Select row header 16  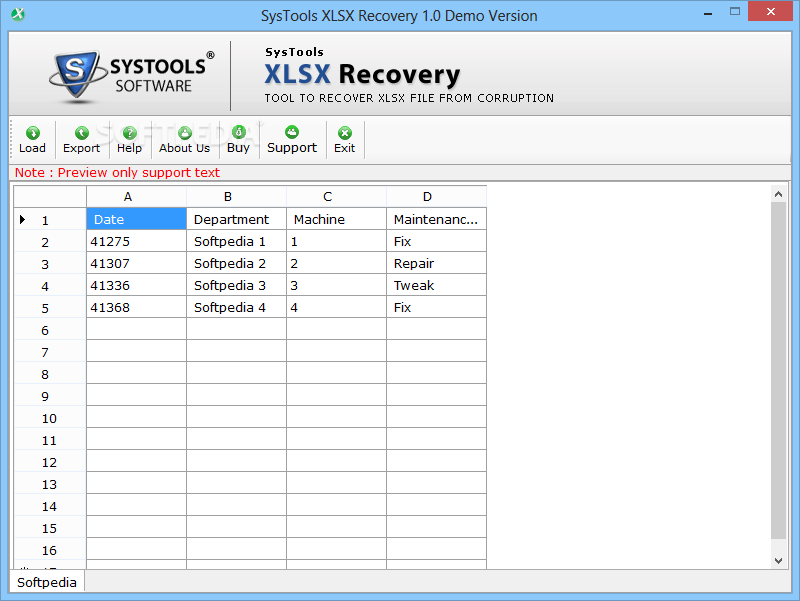point(49,550)
